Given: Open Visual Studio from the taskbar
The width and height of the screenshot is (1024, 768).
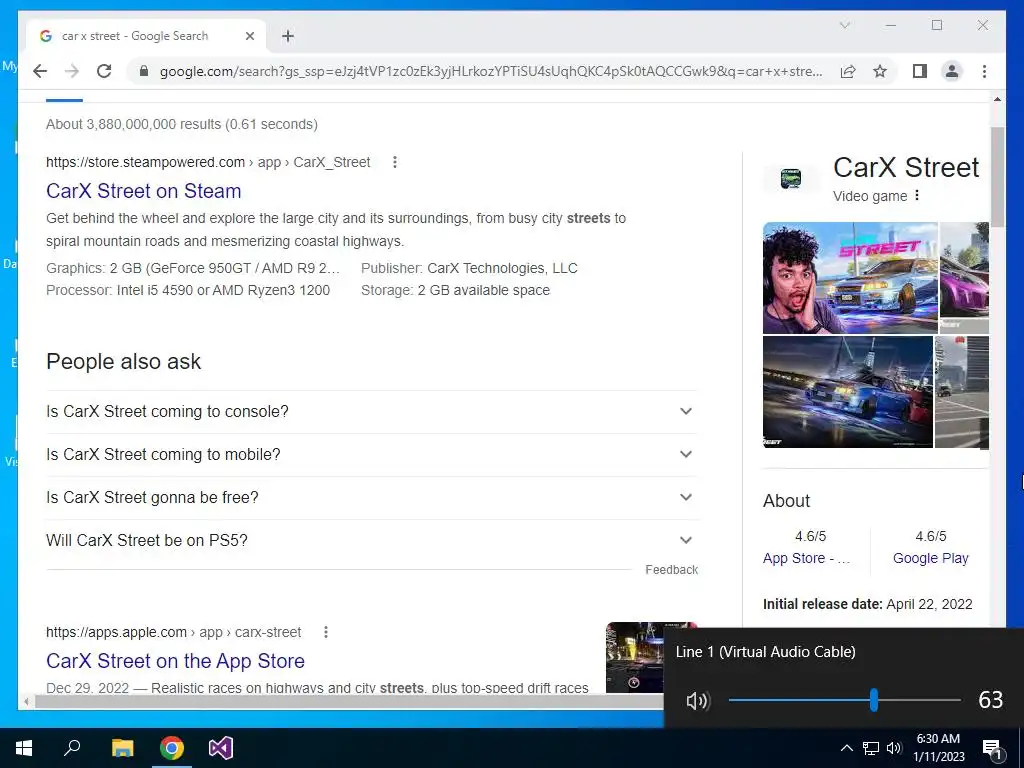Looking at the screenshot, I should pyautogui.click(x=221, y=748).
